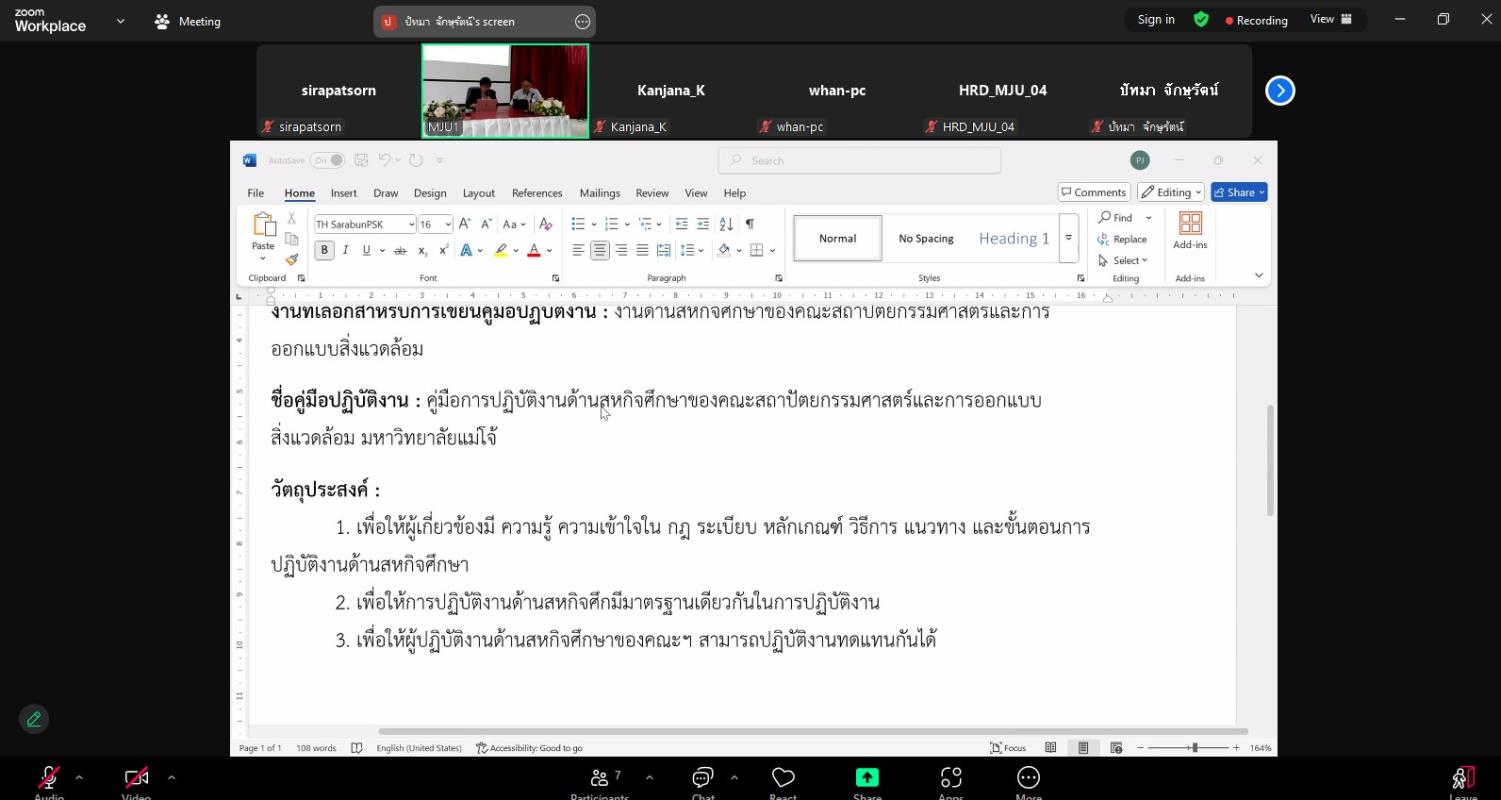Image resolution: width=1501 pixels, height=800 pixels.
Task: Expand the Styles gallery arrow
Action: [x=1068, y=238]
